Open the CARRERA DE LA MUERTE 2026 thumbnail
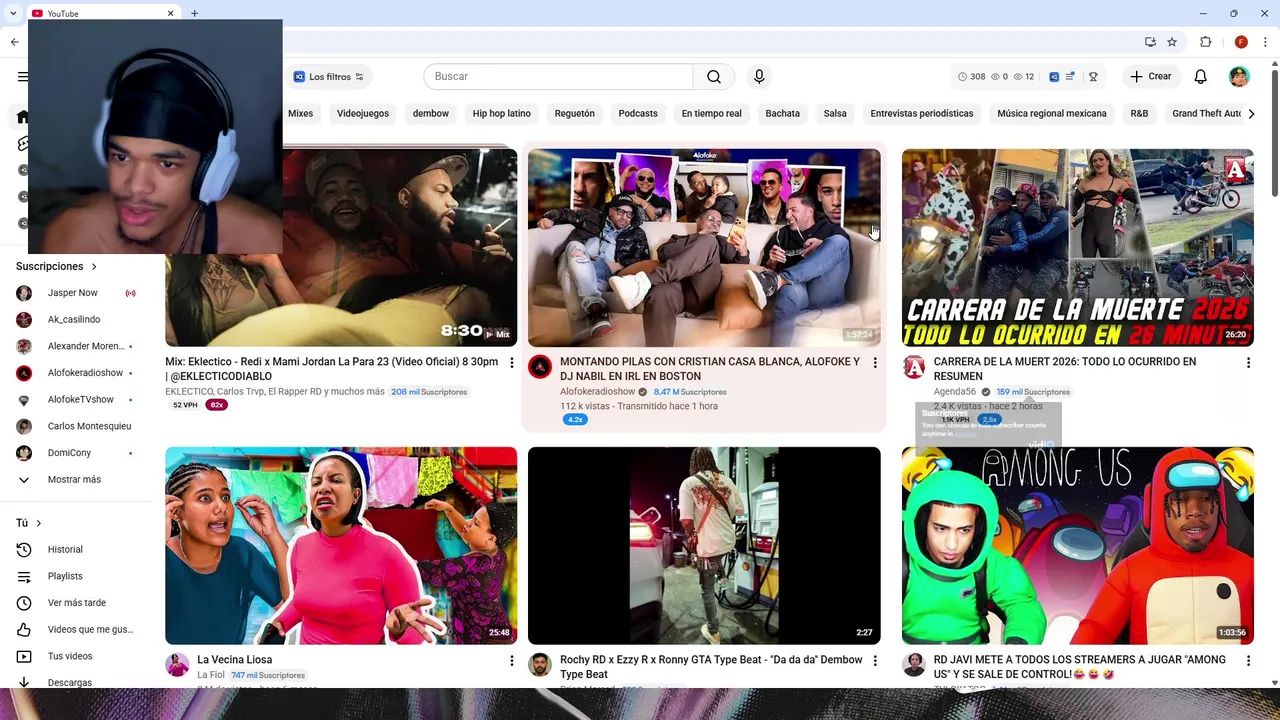 click(1078, 247)
